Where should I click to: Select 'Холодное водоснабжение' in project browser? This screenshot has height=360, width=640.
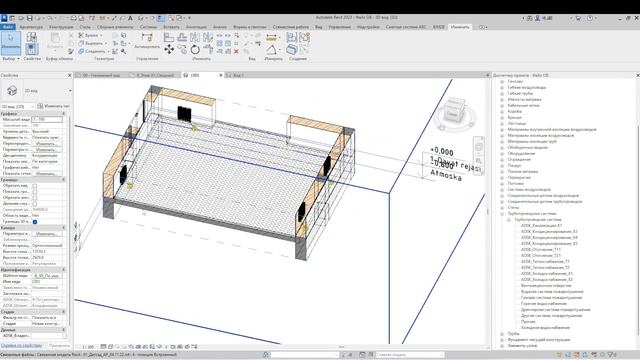coord(545,328)
